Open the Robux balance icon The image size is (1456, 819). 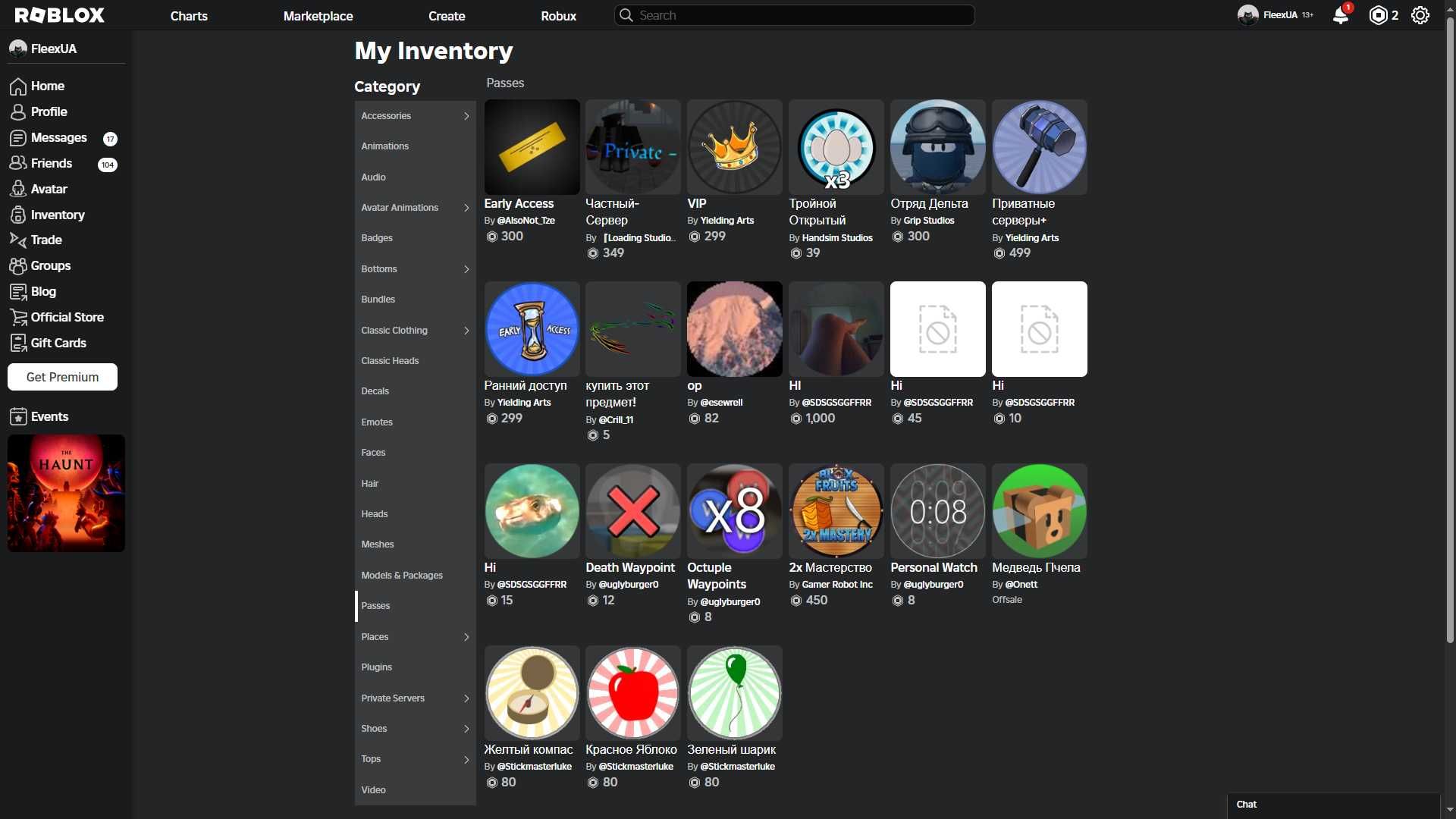coord(1378,16)
